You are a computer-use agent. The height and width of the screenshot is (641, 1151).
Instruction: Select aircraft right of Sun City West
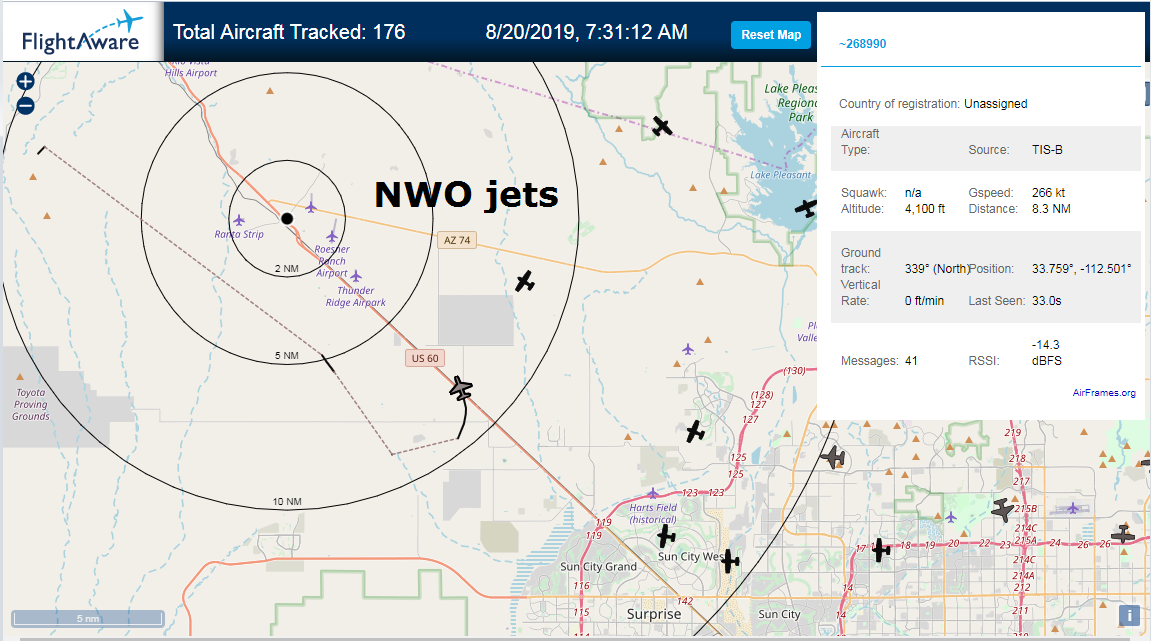[729, 561]
